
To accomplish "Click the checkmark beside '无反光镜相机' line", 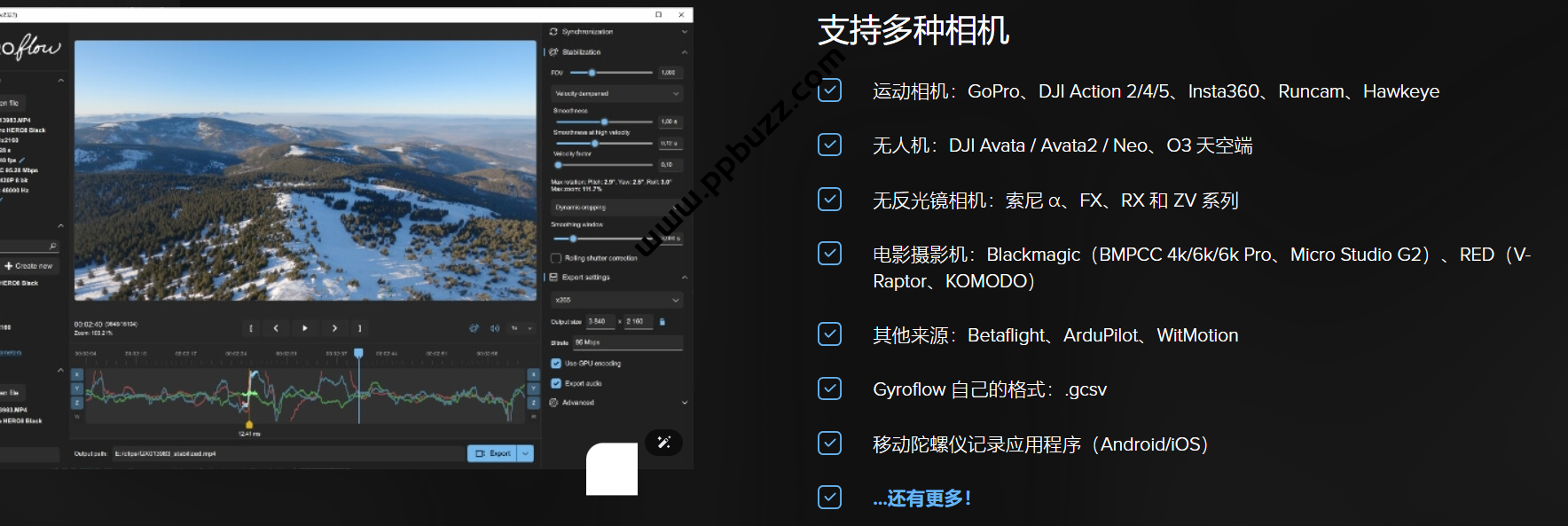I will 829,200.
